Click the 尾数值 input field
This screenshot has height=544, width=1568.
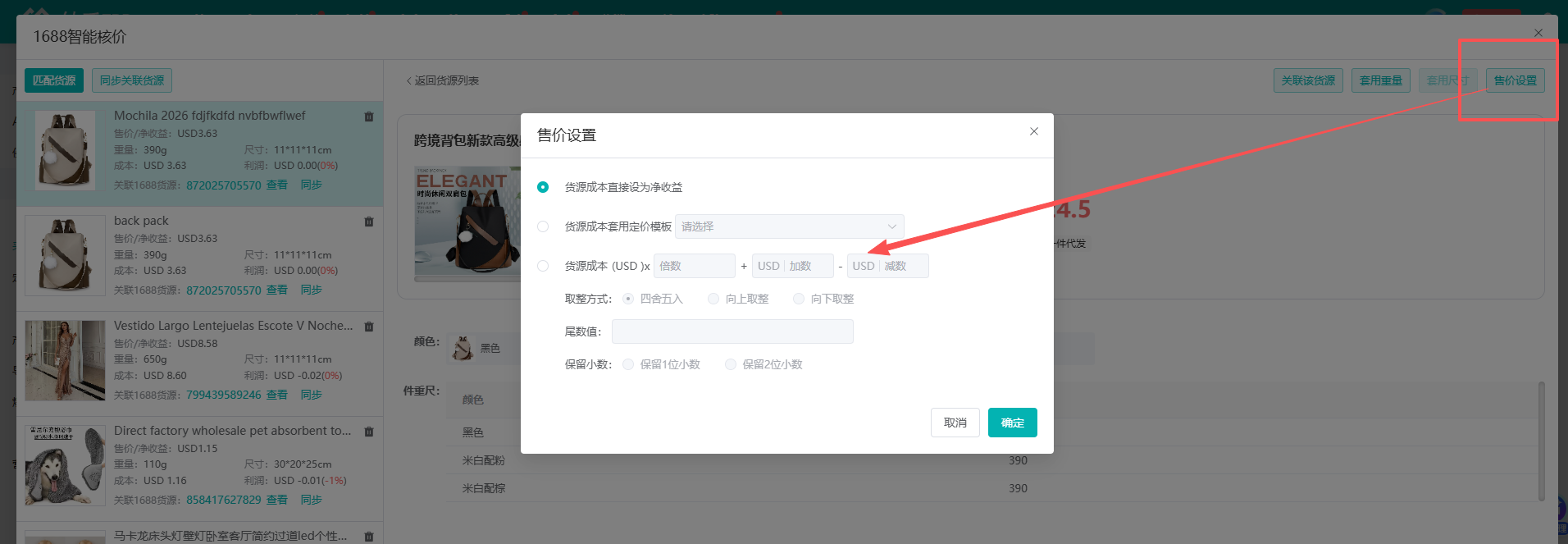pos(732,331)
